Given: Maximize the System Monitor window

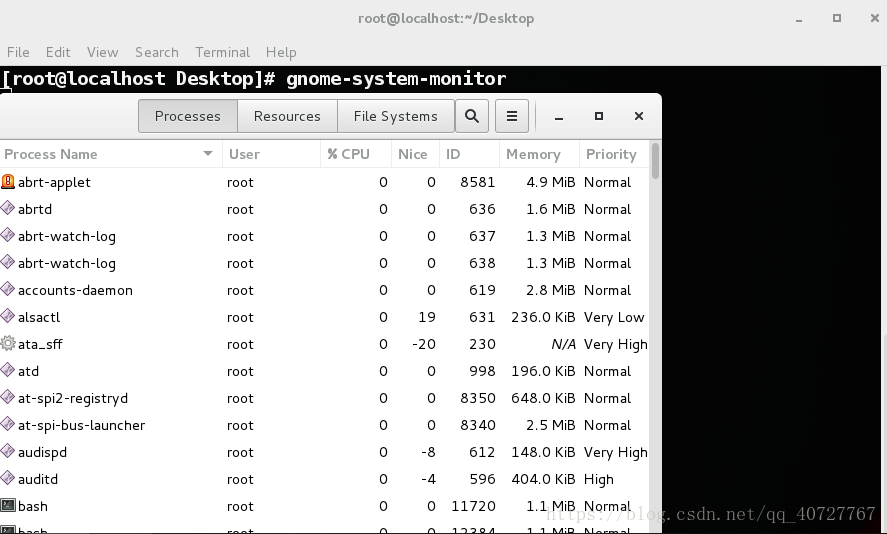Looking at the screenshot, I should pos(599,116).
